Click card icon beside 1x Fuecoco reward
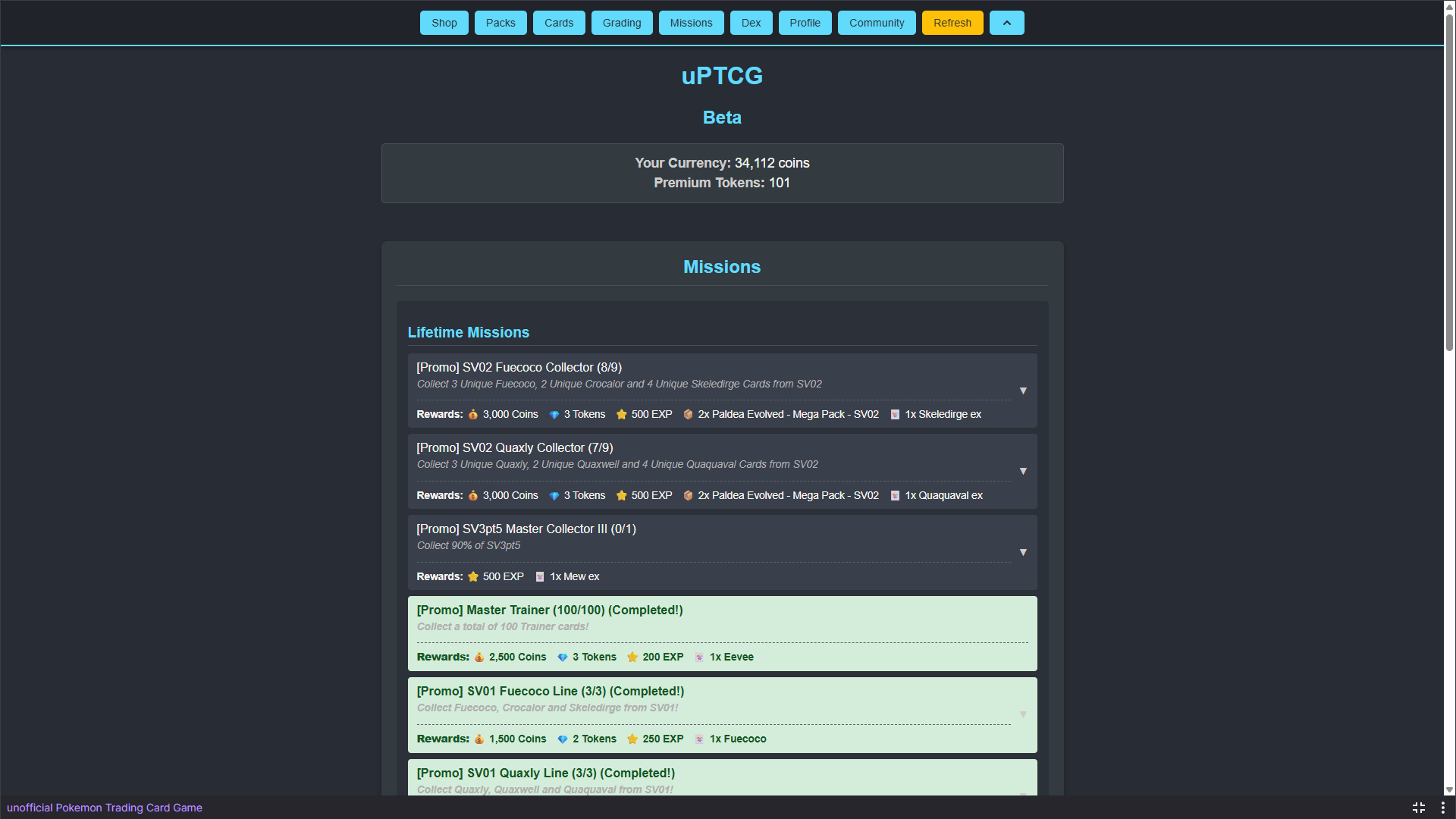This screenshot has height=819, width=1456. (700, 739)
